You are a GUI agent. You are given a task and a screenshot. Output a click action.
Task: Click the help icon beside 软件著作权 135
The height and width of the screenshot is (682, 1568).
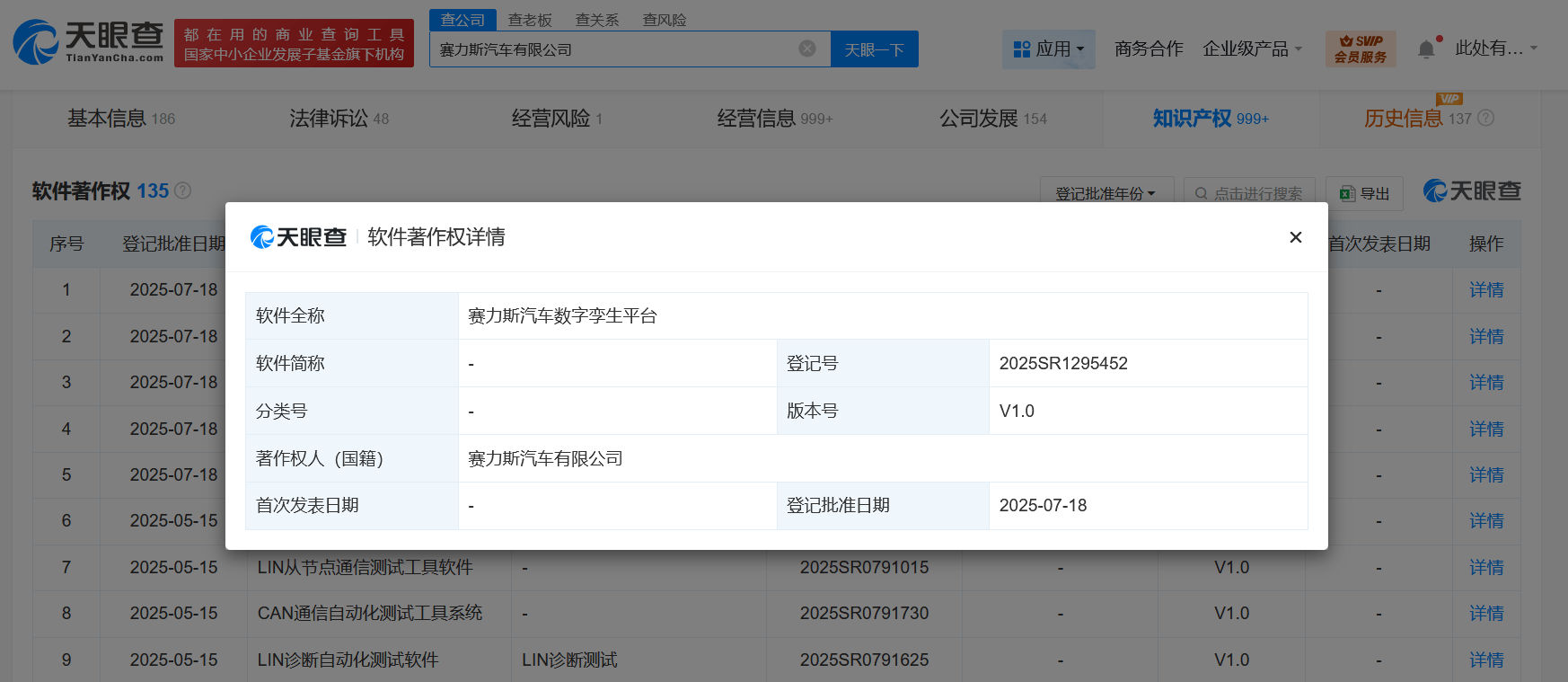click(x=183, y=190)
